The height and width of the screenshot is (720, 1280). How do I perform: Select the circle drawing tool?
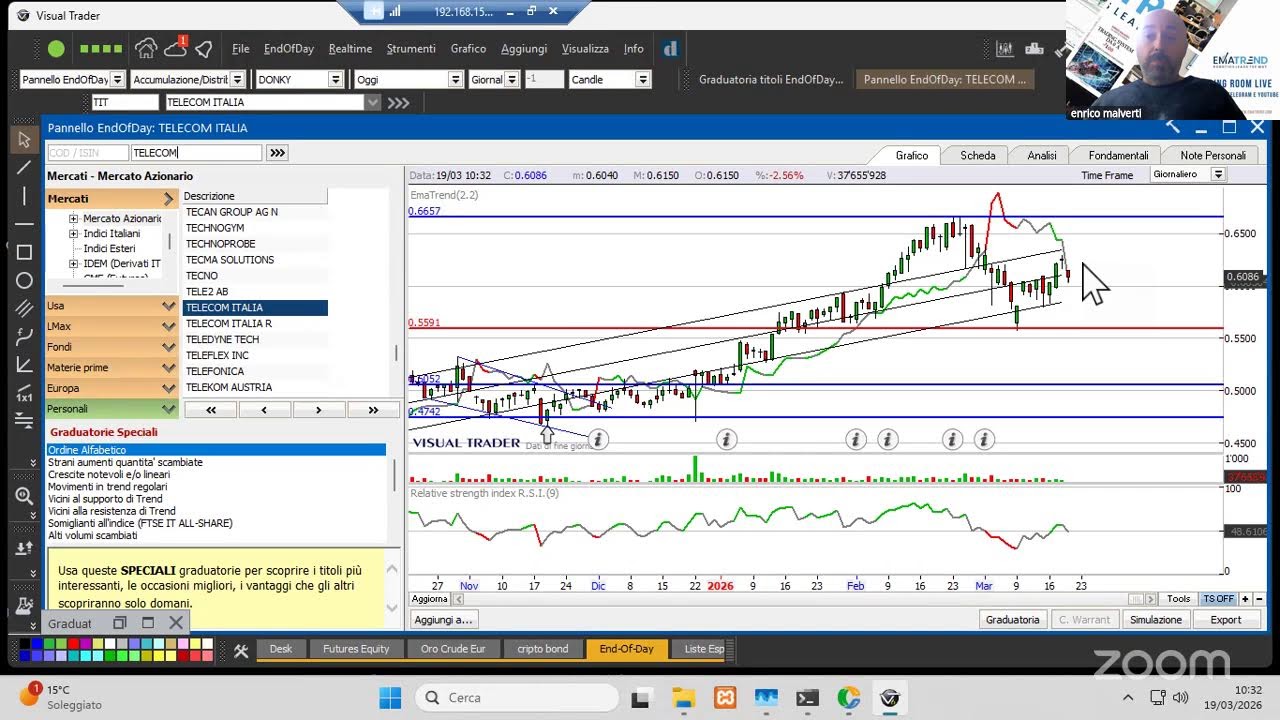[x=24, y=281]
